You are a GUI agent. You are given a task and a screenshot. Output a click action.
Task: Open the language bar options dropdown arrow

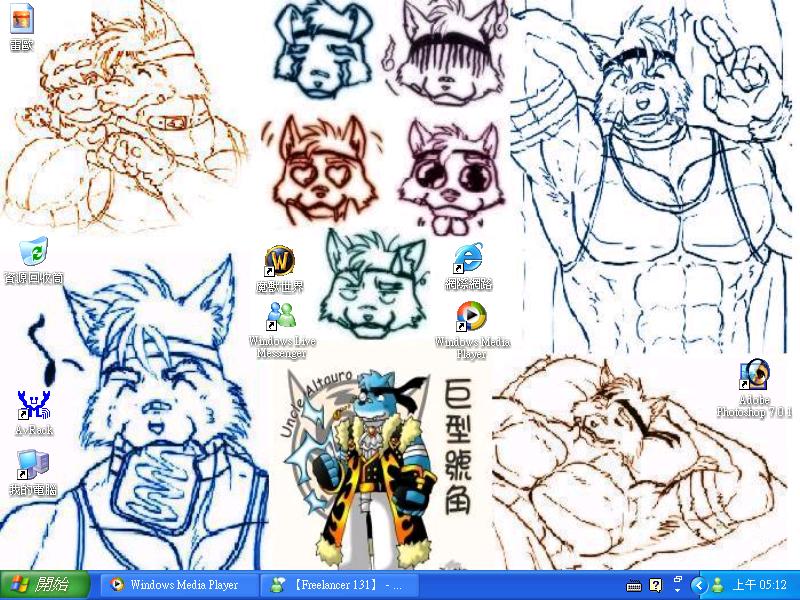pos(677,591)
